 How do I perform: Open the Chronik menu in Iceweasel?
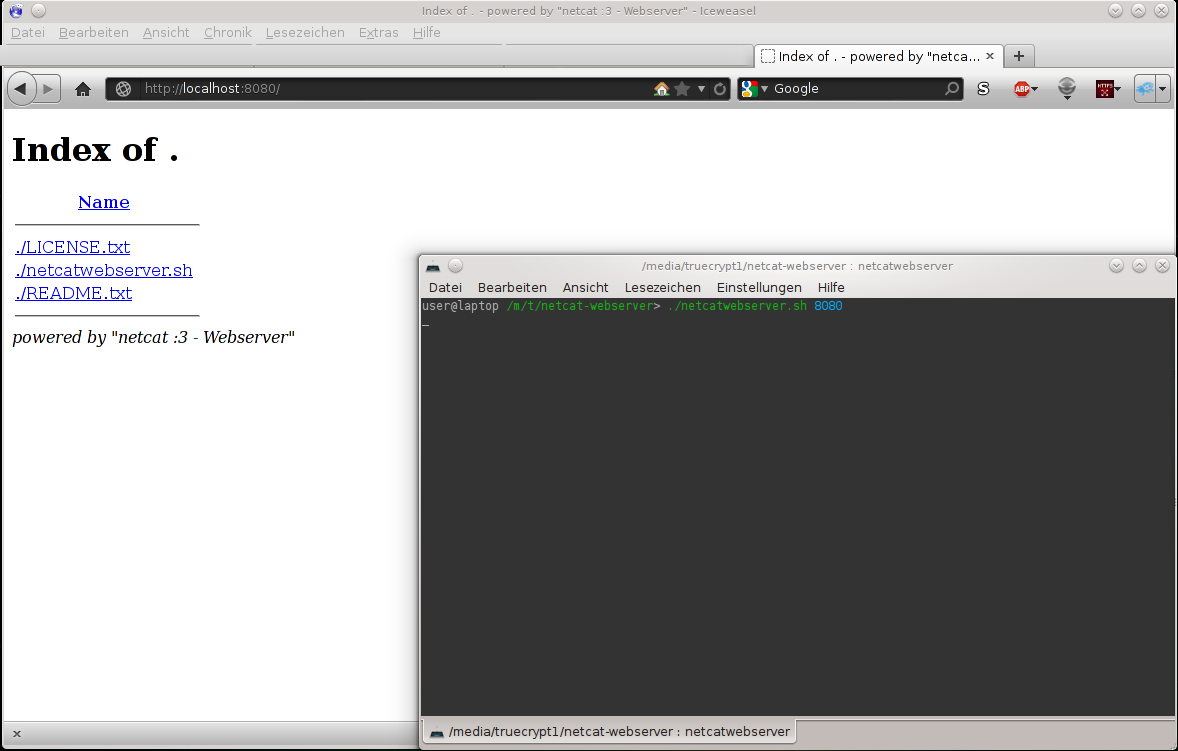tap(226, 32)
